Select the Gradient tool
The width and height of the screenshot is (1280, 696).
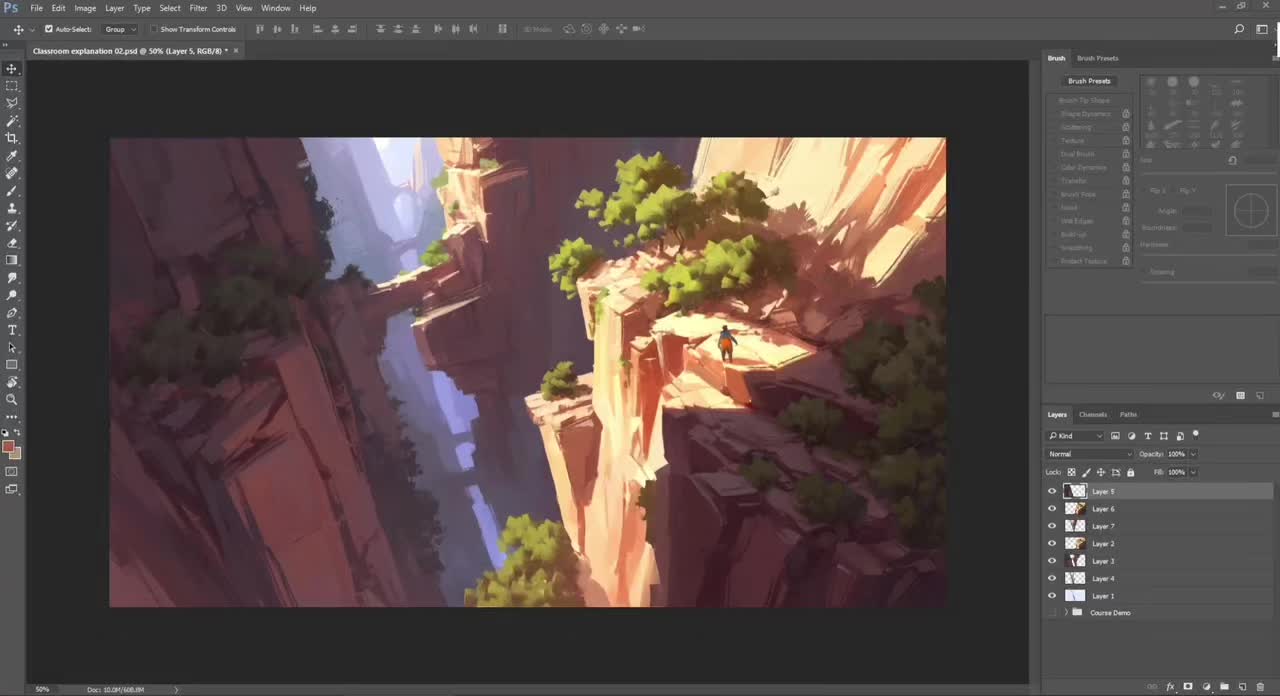click(x=12, y=260)
